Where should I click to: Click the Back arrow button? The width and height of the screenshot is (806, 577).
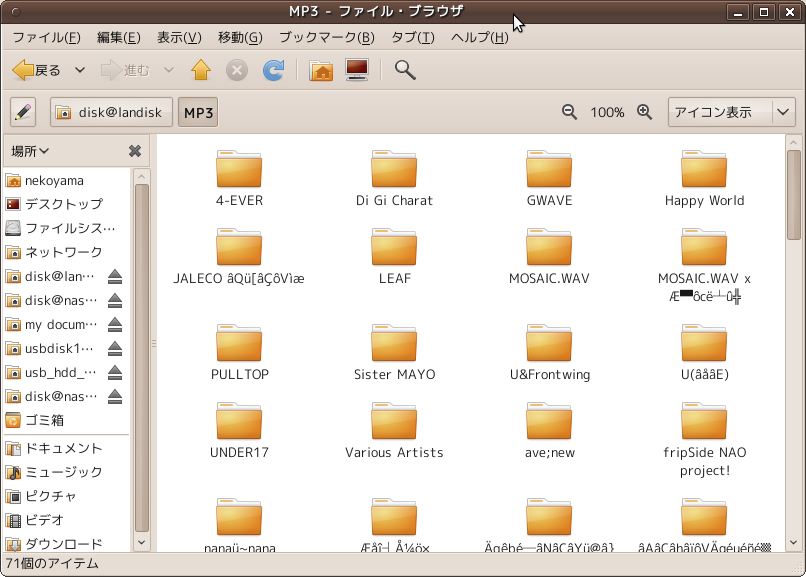click(36, 70)
